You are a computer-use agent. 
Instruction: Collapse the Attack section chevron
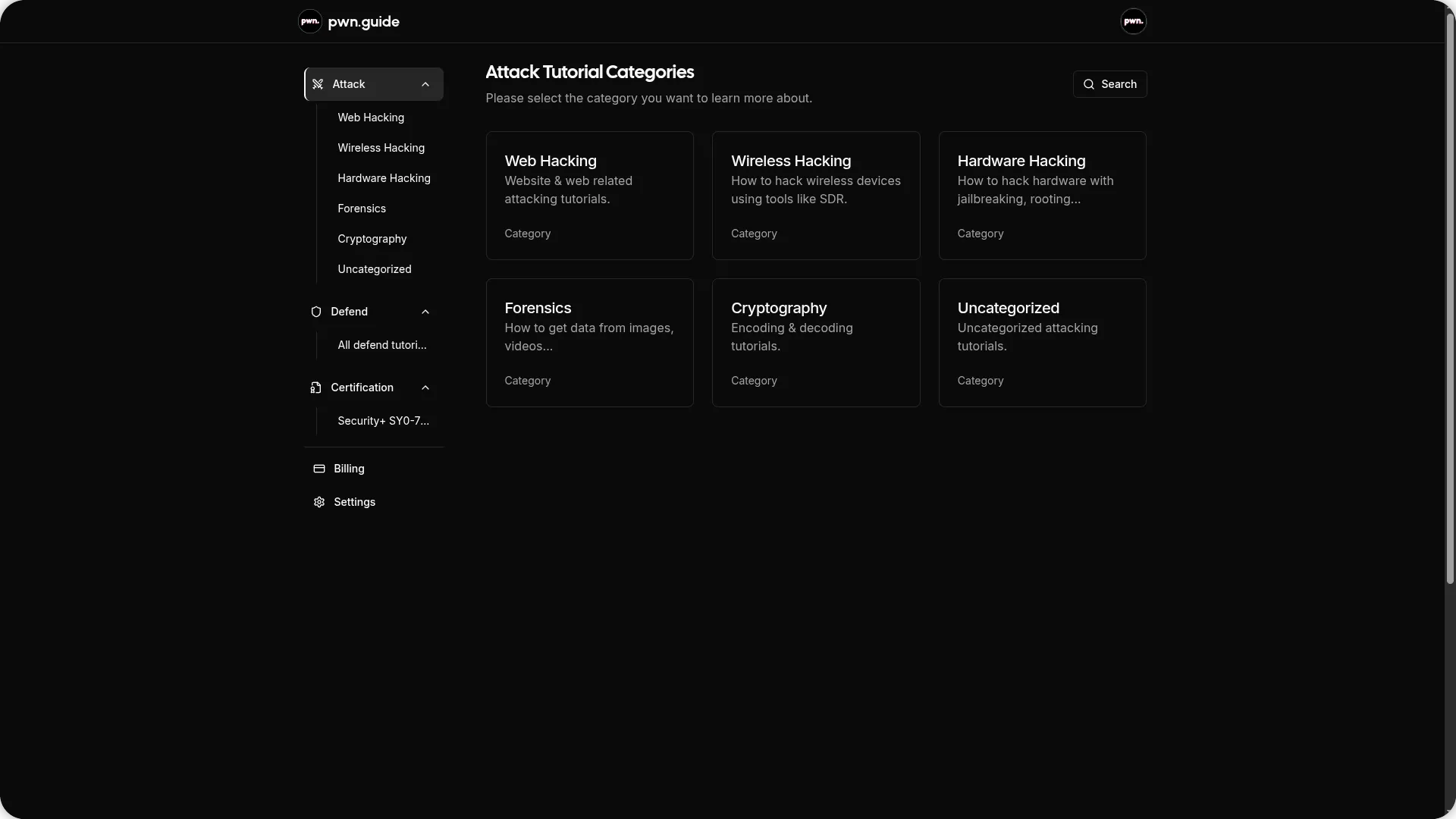pyautogui.click(x=425, y=84)
